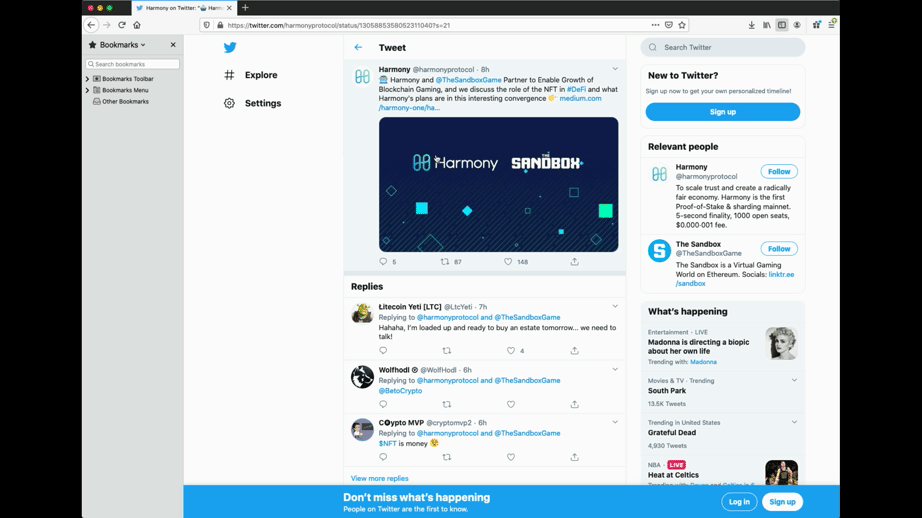Open View more replies link
This screenshot has width=922, height=518.
[x=379, y=479]
